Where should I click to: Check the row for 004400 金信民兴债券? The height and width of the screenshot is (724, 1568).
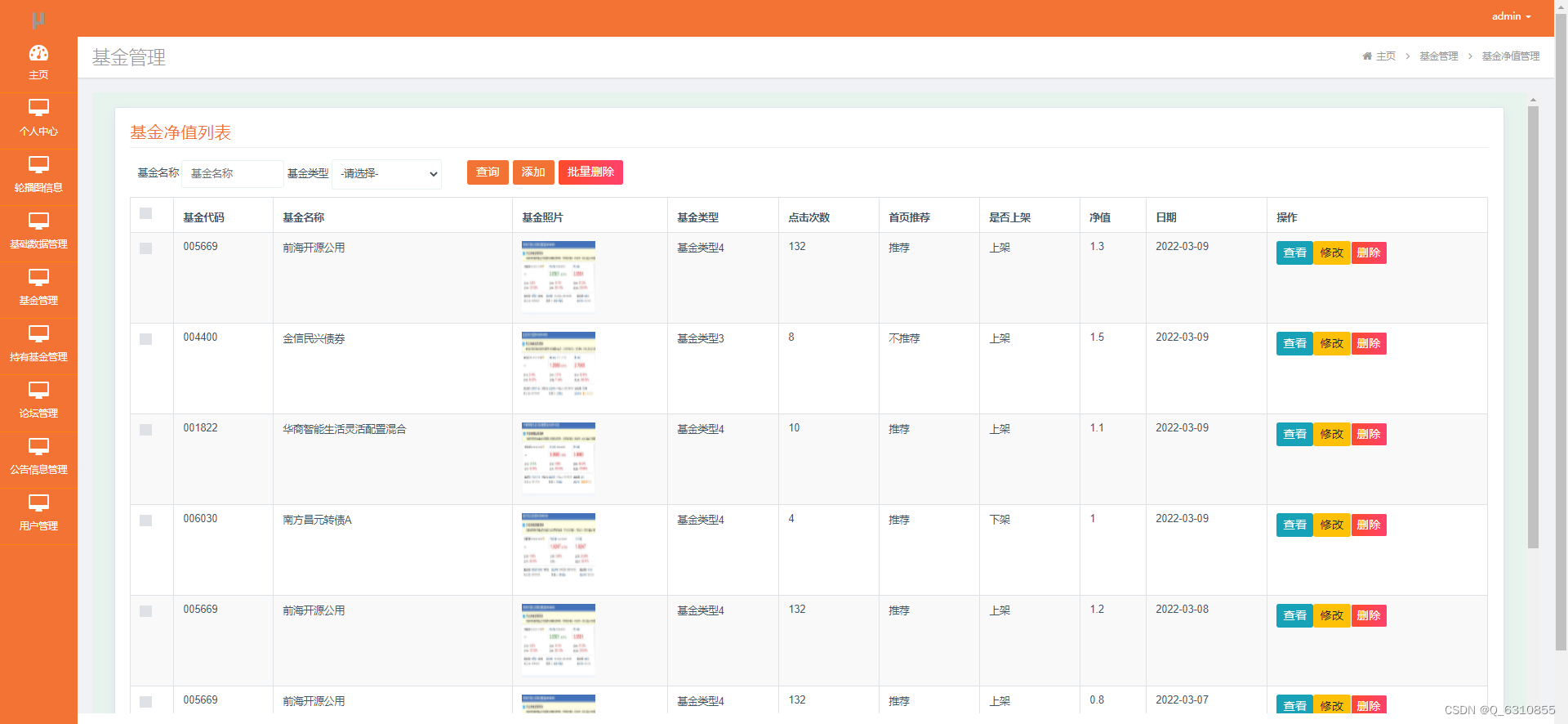click(146, 339)
